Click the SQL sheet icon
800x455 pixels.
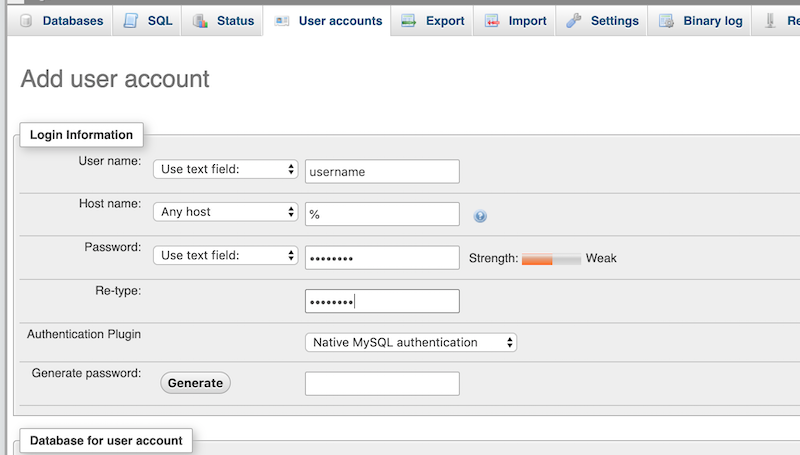click(x=131, y=21)
